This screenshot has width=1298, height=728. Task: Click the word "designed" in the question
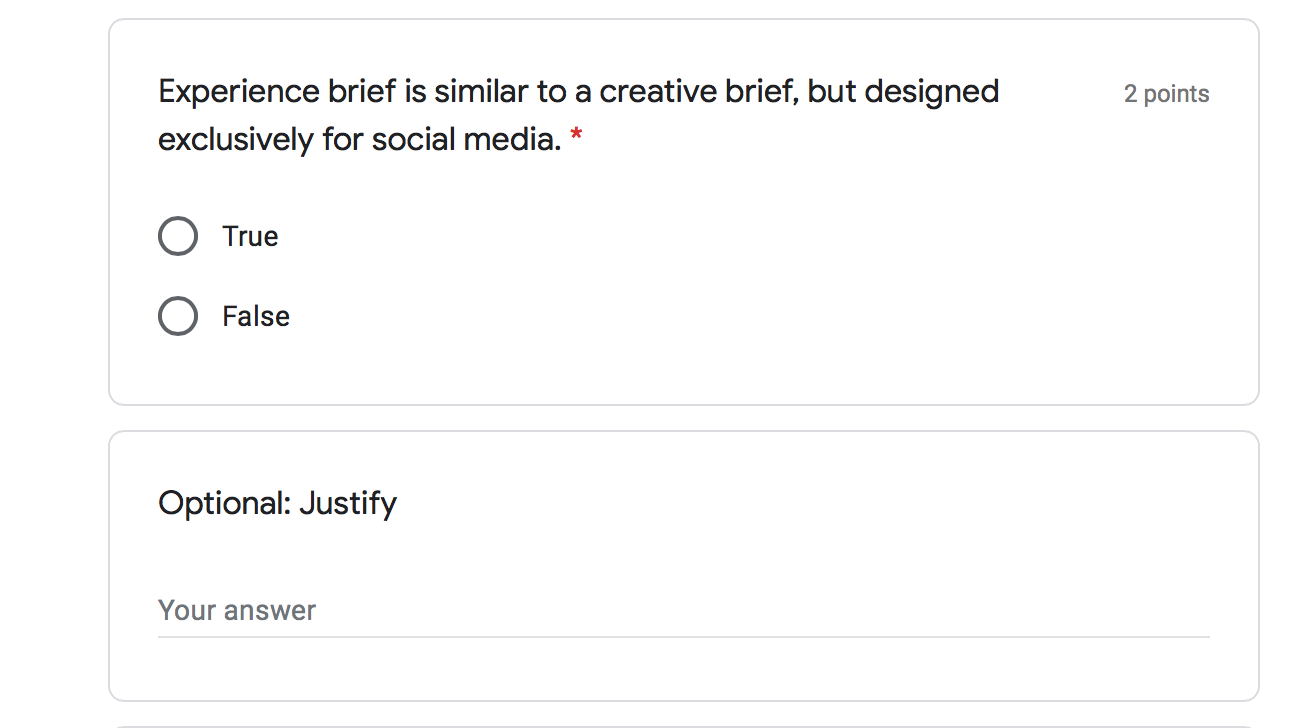[x=932, y=92]
